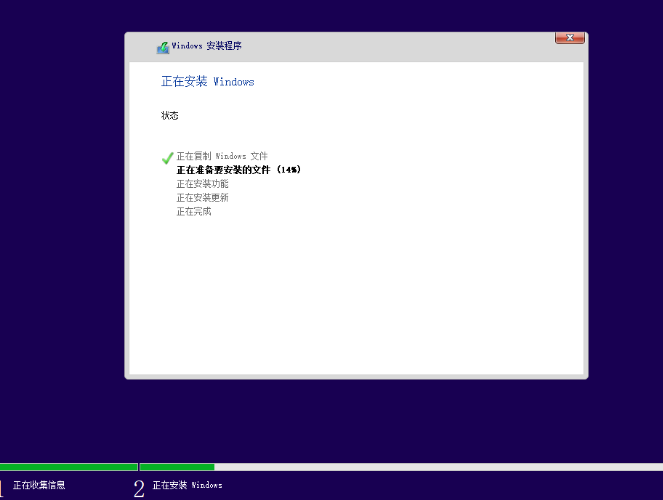Select the 正在安装功能 step
Image resolution: width=663 pixels, height=500 pixels.
point(202,184)
